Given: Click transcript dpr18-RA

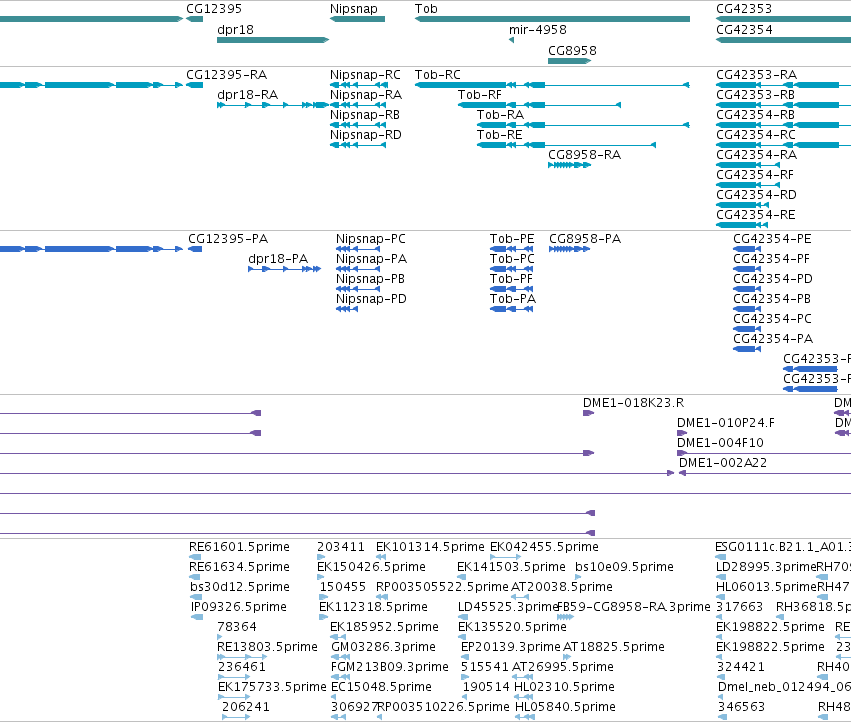Looking at the screenshot, I should pos(273,105).
